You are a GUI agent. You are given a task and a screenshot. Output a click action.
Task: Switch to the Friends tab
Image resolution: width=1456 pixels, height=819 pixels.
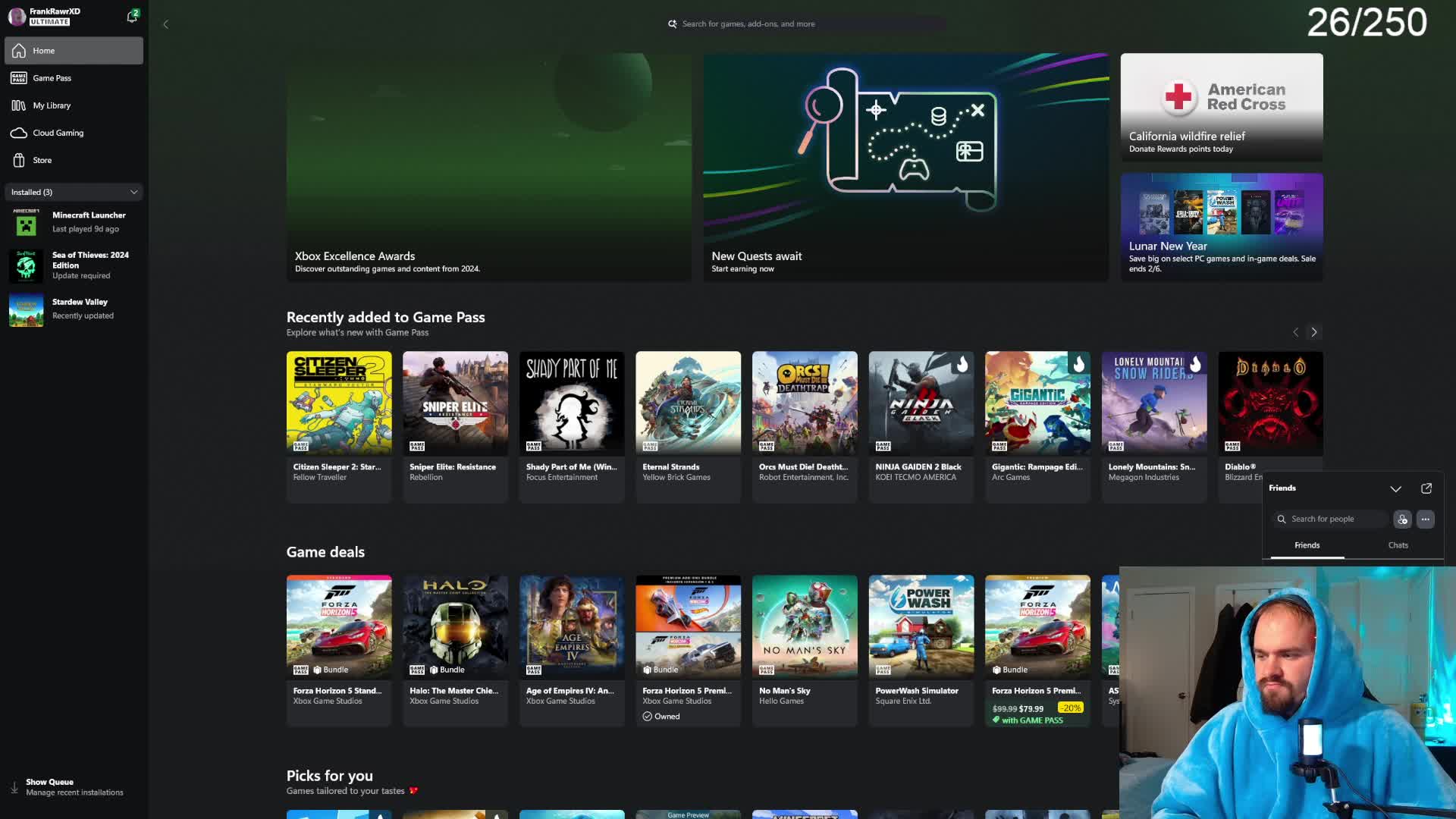1307,545
